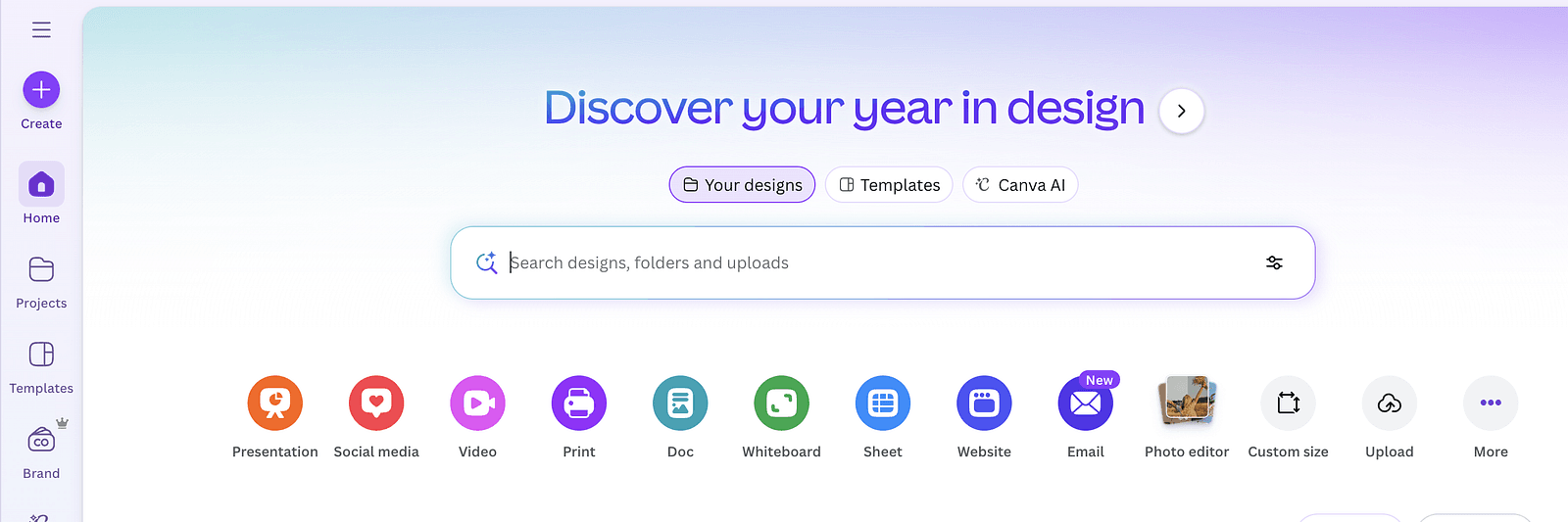Create a new Video design
The image size is (1568, 522).
click(477, 403)
